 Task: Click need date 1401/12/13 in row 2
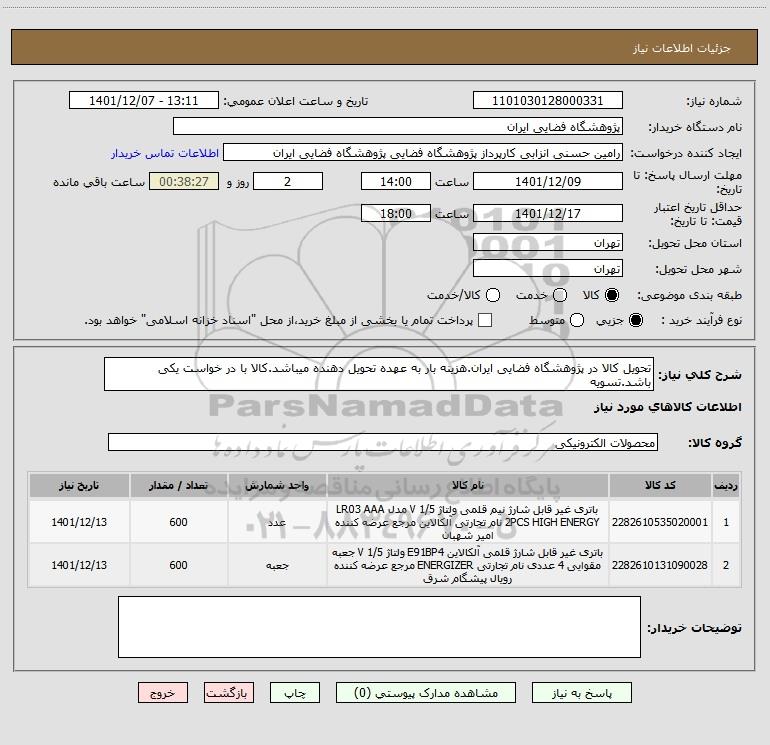pyautogui.click(x=79, y=565)
